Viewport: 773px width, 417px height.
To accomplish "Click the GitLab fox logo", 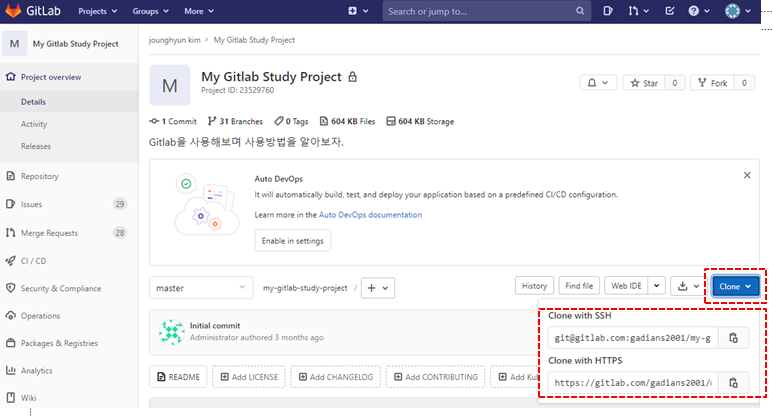I will (x=13, y=10).
